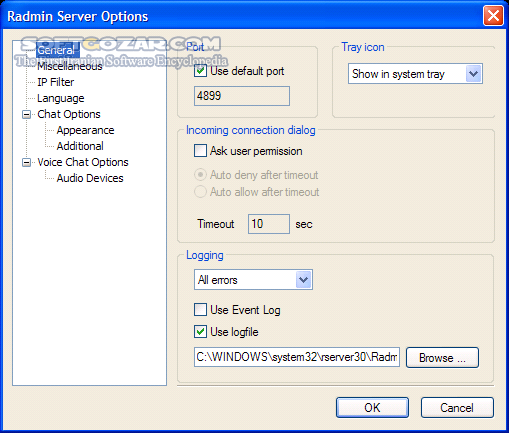Open the Tray icon dropdown
The height and width of the screenshot is (433, 509).
coord(415,74)
